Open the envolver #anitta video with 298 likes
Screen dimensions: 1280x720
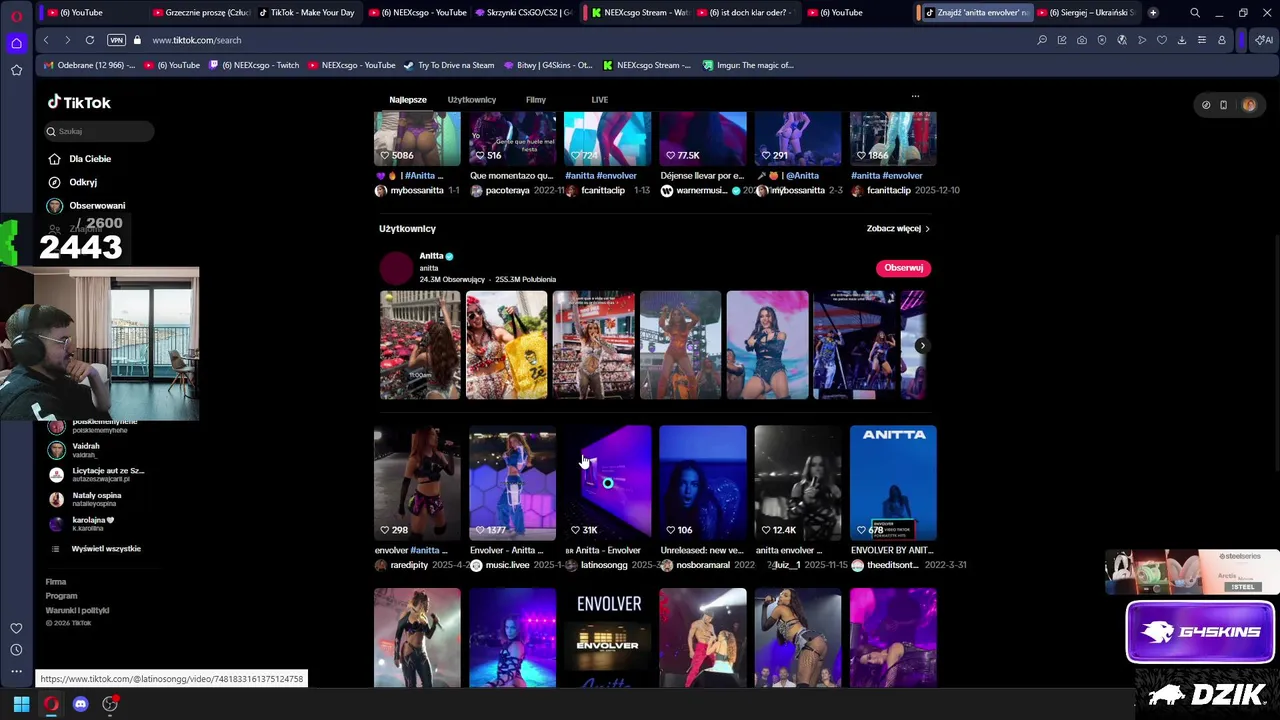[417, 483]
